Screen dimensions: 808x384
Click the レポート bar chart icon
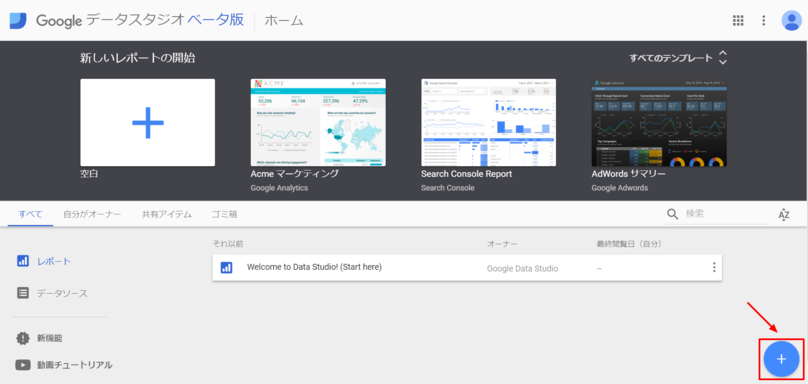pyautogui.click(x=23, y=261)
